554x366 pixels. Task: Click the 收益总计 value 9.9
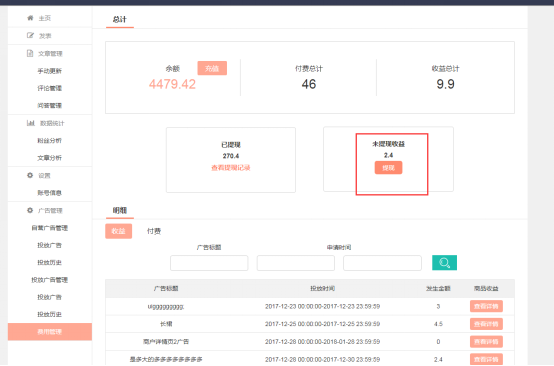click(x=446, y=84)
